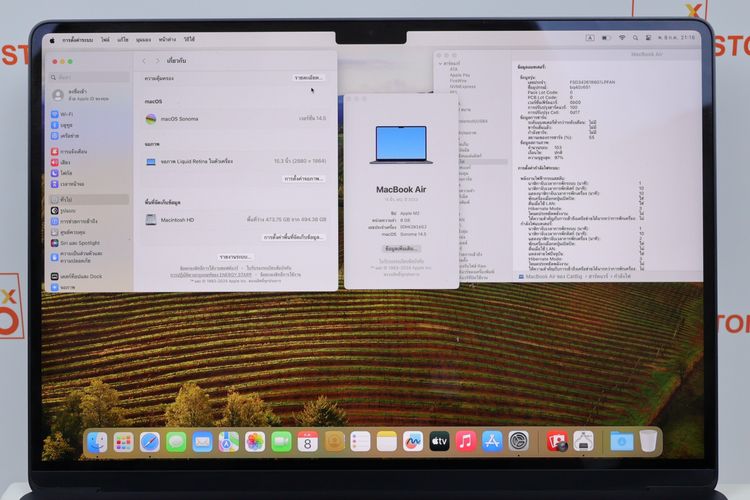Click the Settings sidebar search field

point(89,78)
